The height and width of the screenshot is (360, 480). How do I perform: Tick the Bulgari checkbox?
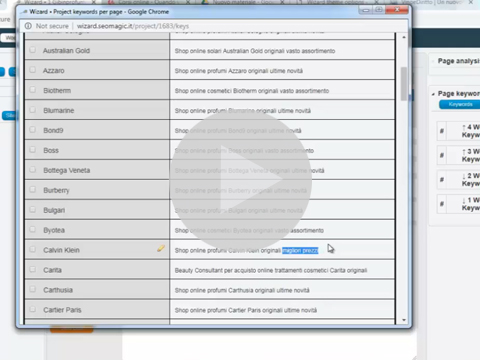(33, 210)
